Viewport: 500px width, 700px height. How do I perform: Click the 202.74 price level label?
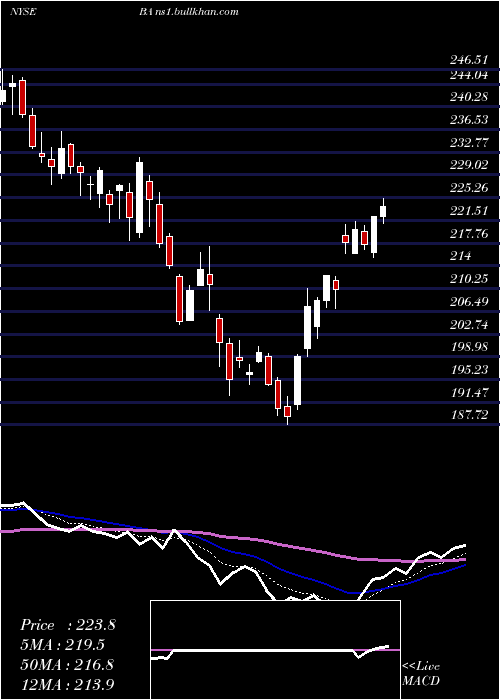(468, 325)
